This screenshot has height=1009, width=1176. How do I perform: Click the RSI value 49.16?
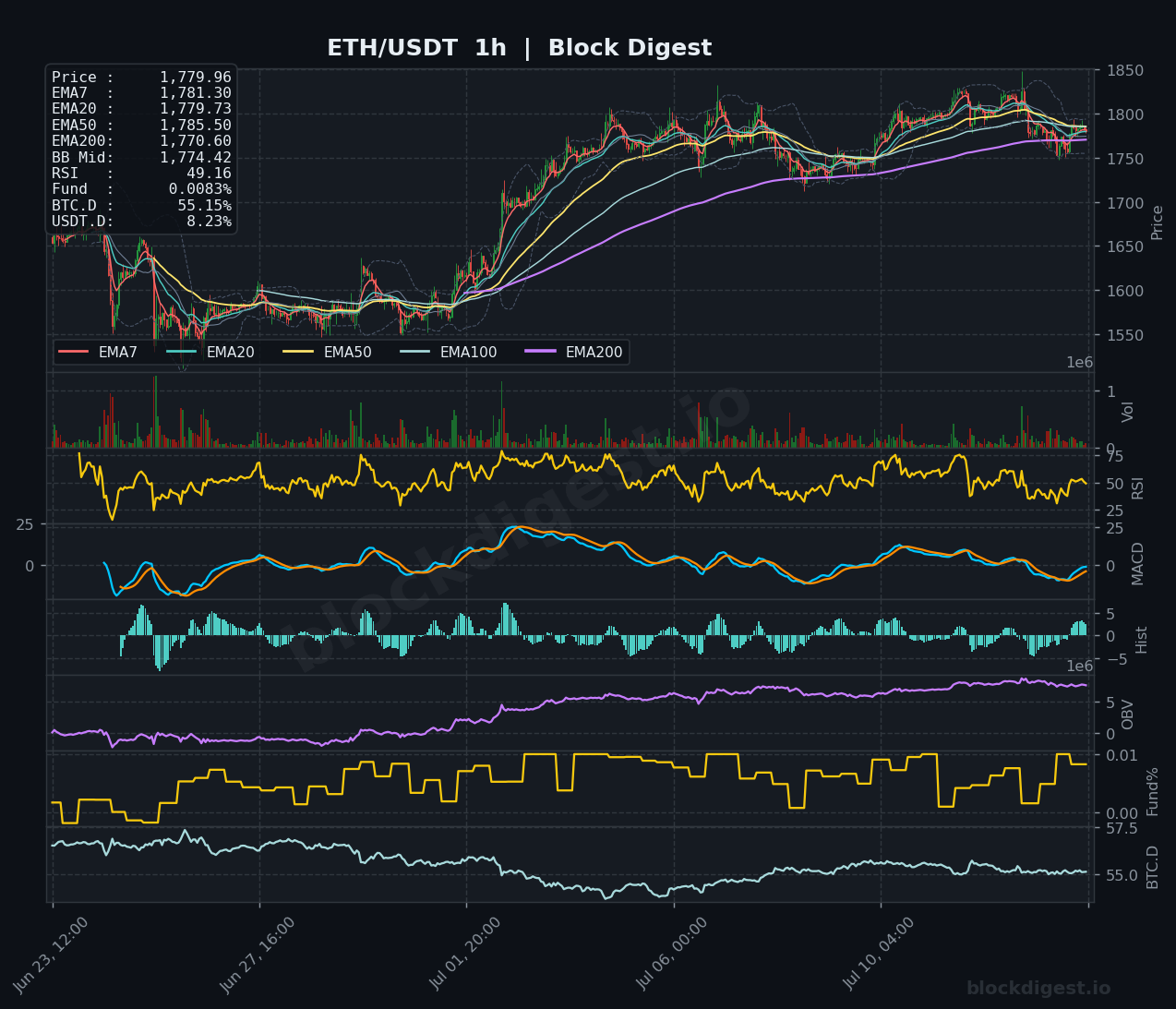(209, 173)
